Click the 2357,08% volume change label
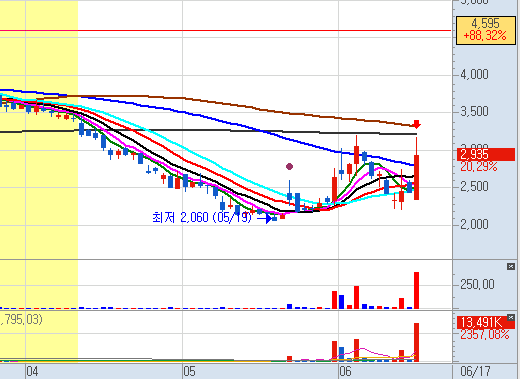Image resolution: width=520 pixels, height=379 pixels. 485,334
